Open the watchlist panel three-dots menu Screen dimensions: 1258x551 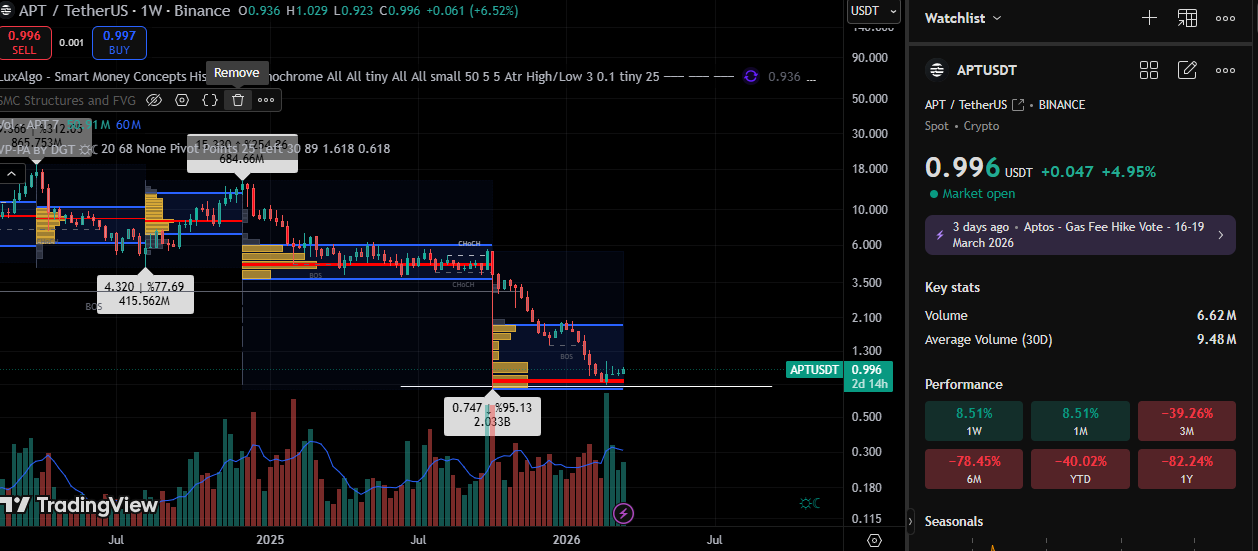1225,18
